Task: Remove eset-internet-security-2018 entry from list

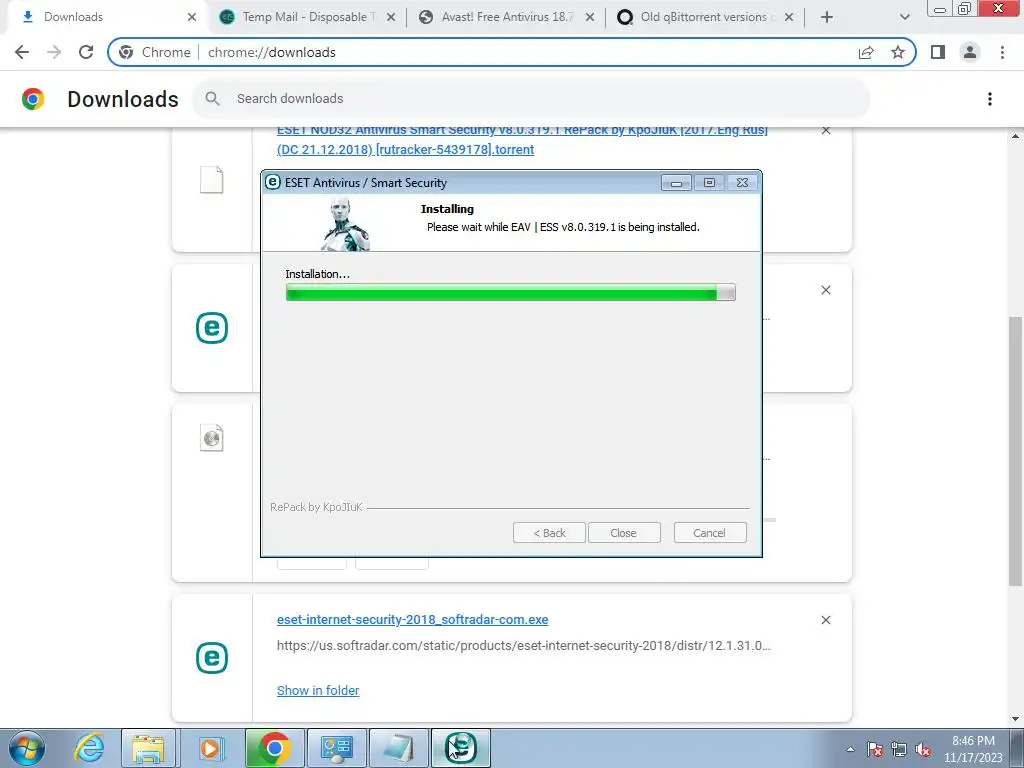Action: coord(825,620)
